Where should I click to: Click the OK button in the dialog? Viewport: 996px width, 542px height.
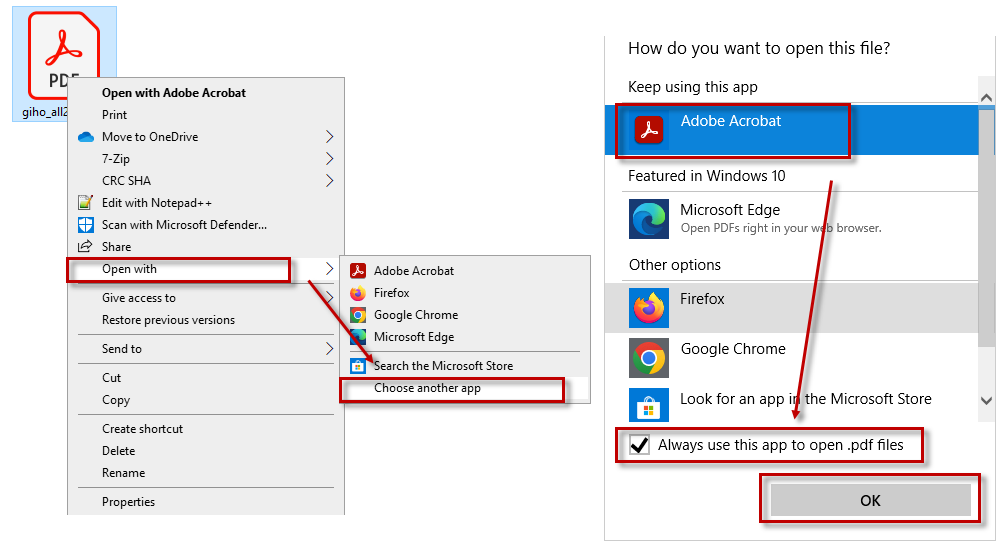tap(870, 500)
